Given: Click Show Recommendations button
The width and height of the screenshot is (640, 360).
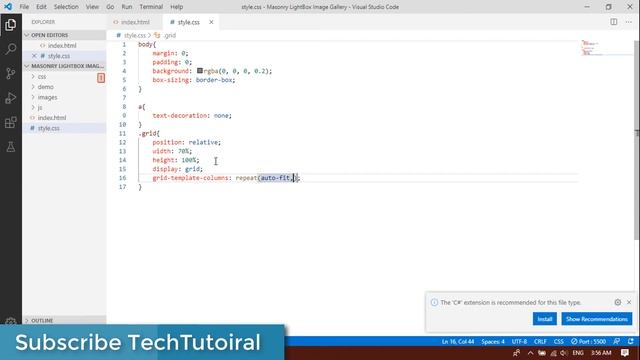Looking at the screenshot, I should tap(597, 319).
